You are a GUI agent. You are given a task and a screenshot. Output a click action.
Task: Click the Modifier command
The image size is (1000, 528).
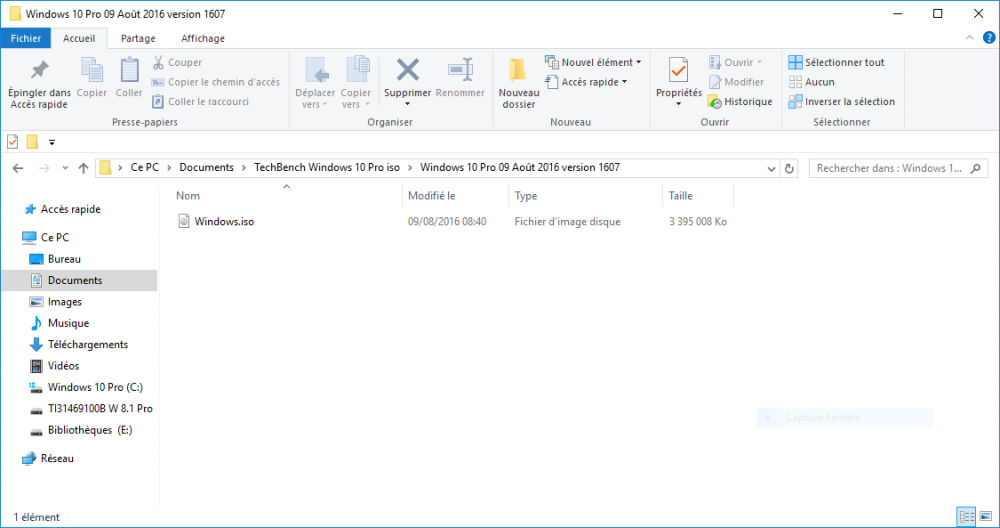point(736,82)
